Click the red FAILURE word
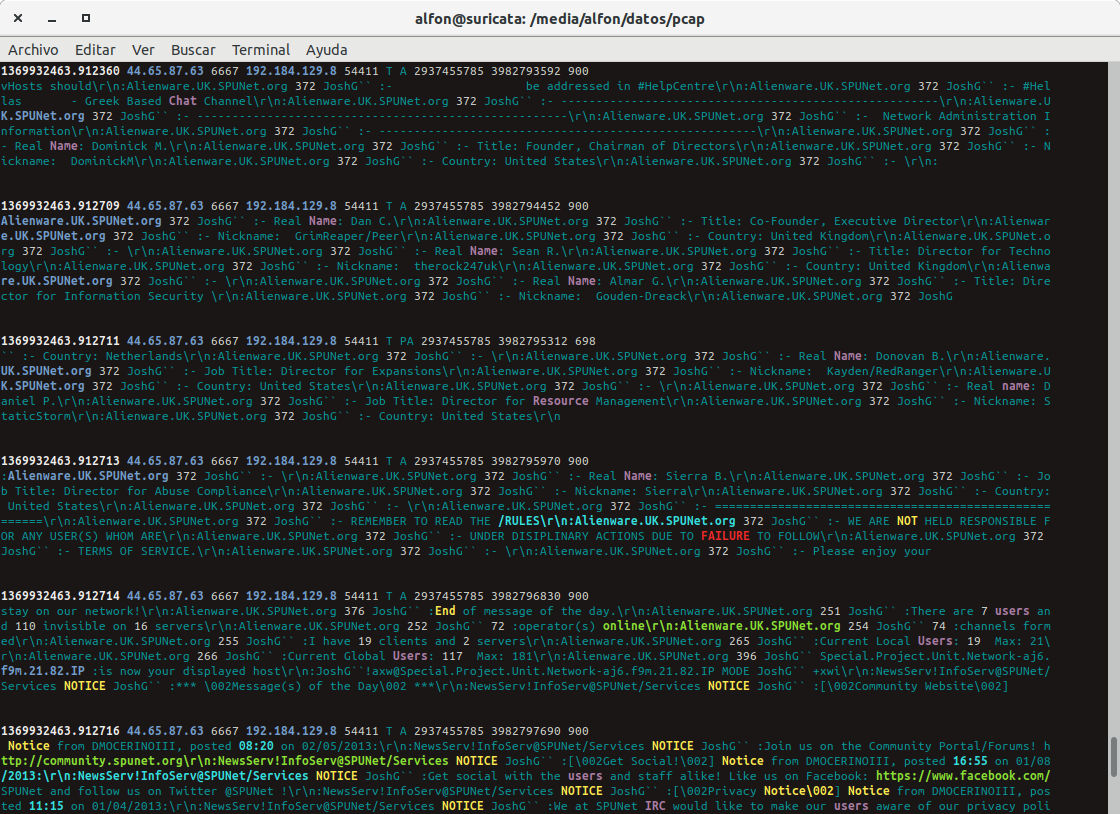Image resolution: width=1120 pixels, height=814 pixels. click(725, 536)
